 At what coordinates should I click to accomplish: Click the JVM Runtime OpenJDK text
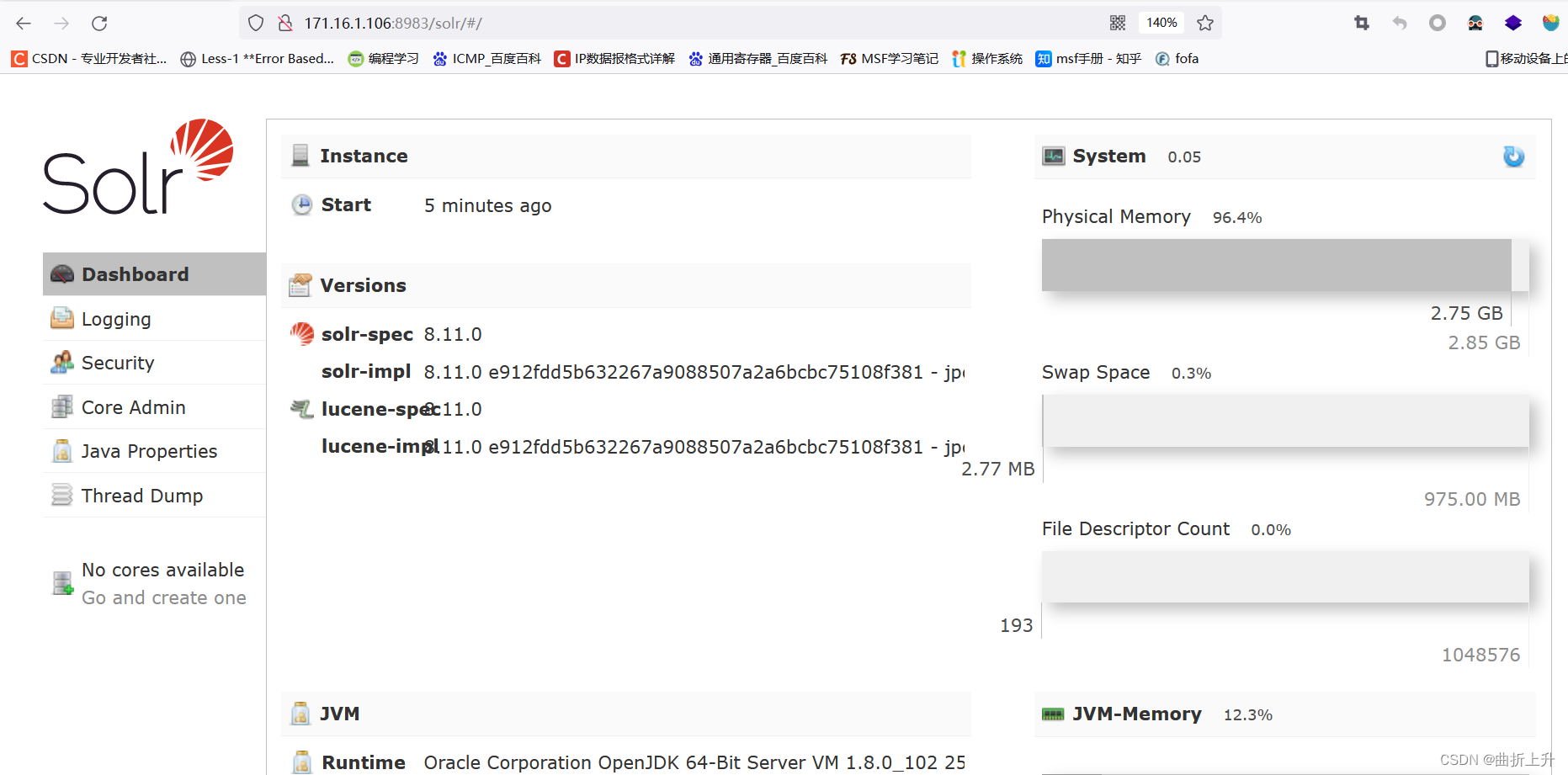click(694, 762)
